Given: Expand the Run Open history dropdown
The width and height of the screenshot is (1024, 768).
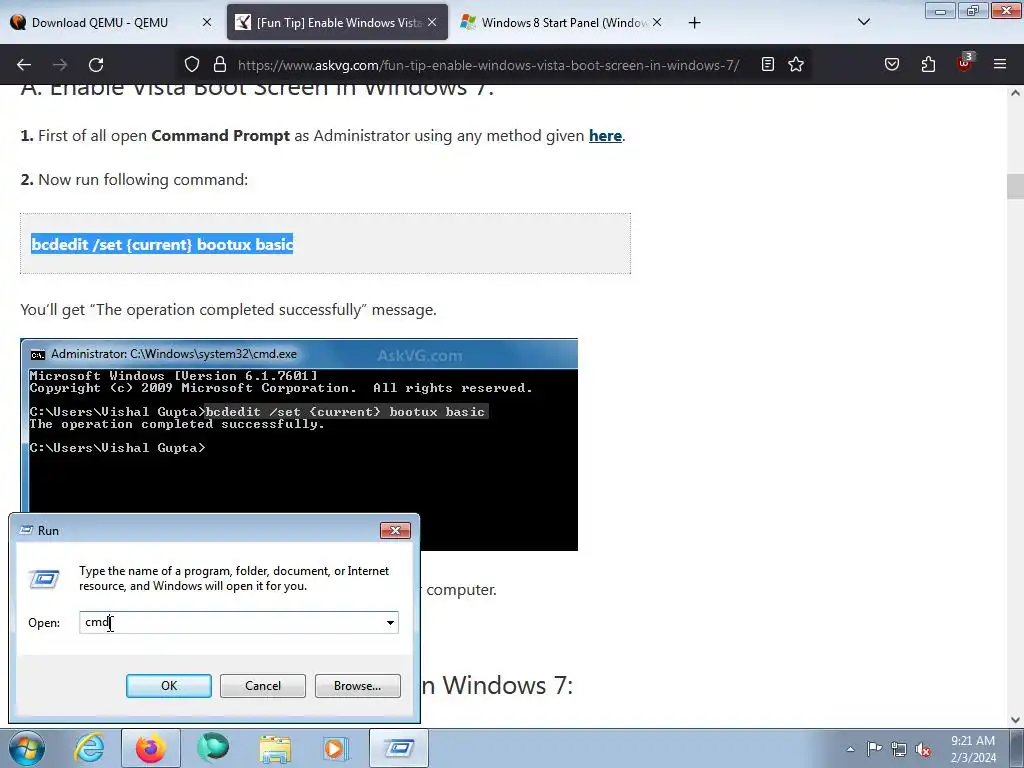Looking at the screenshot, I should [390, 622].
